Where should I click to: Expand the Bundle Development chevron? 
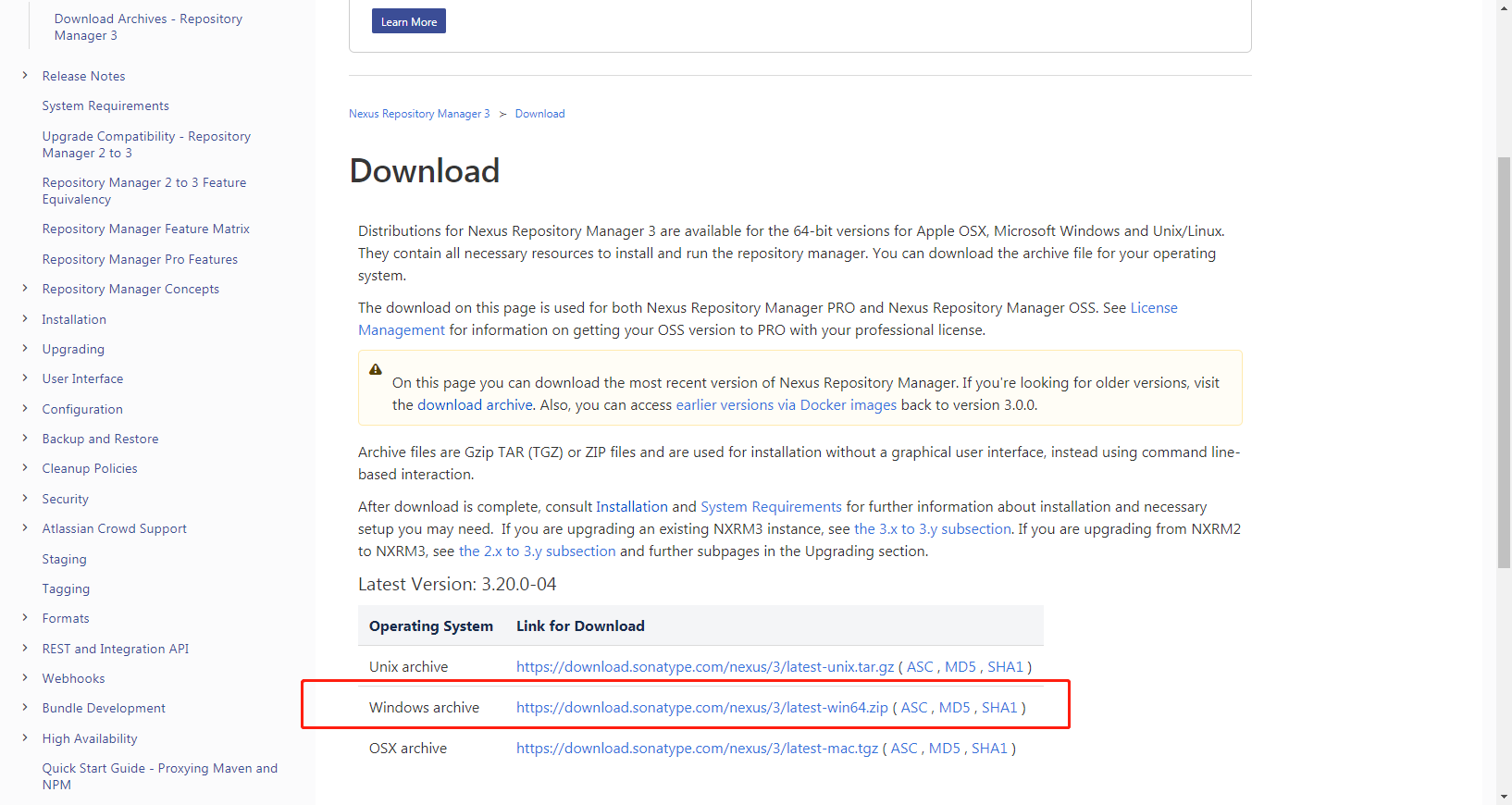point(25,708)
